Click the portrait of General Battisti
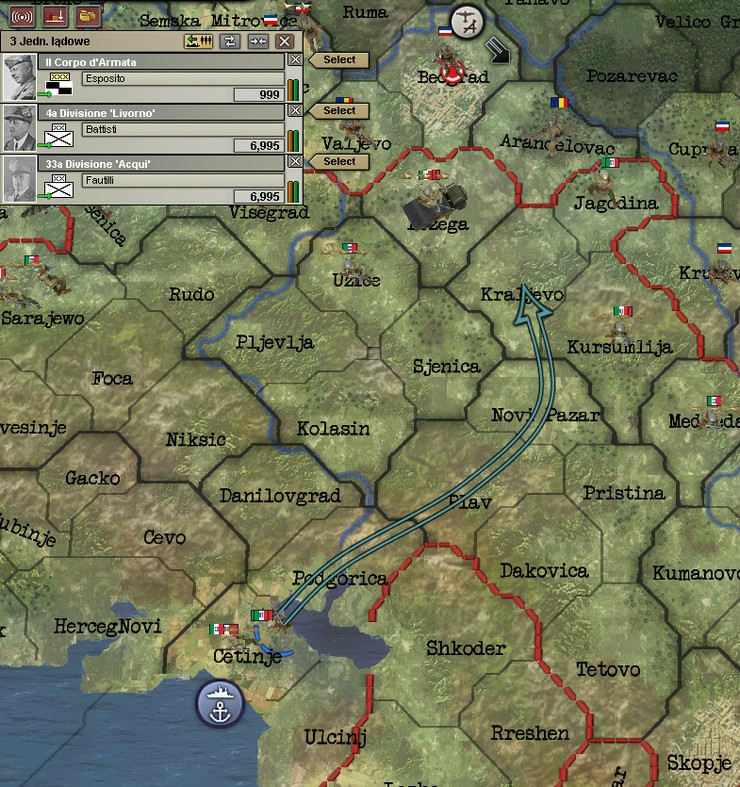This screenshot has width=740, height=787. (20, 128)
